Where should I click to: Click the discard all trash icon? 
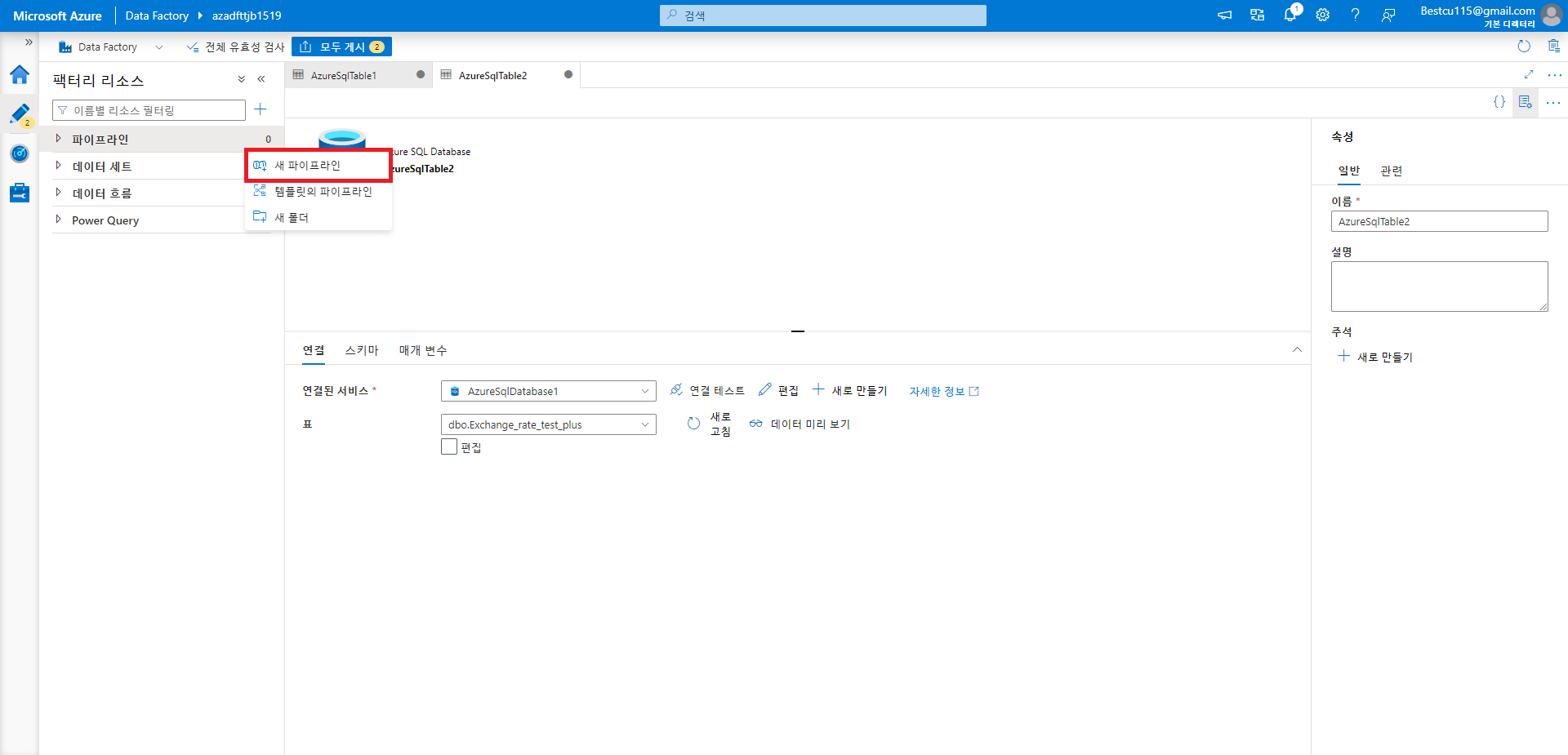[1553, 47]
